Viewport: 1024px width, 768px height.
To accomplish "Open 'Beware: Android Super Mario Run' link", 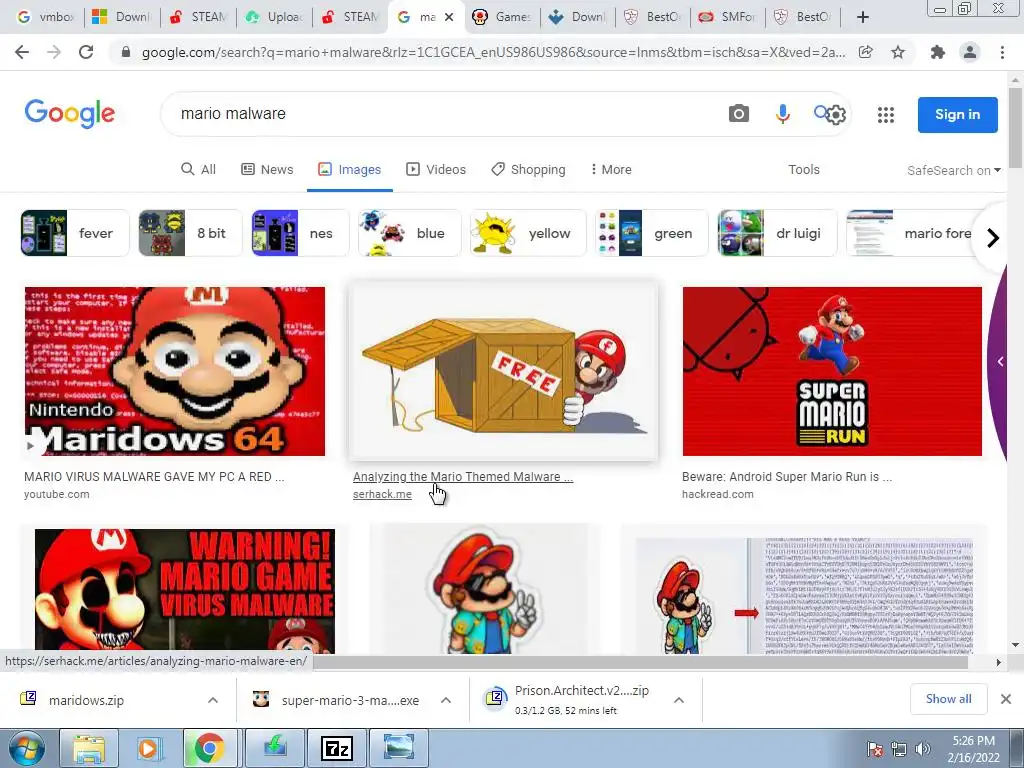I will click(x=787, y=477).
